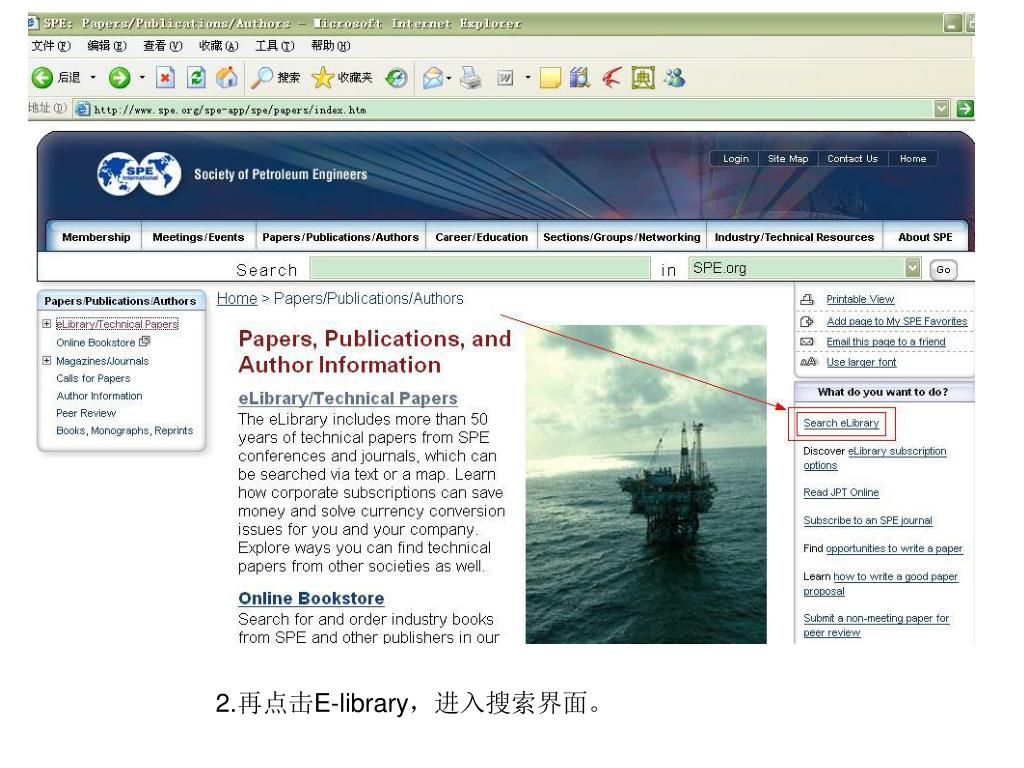Expand Magazines/Journals tree node
Image resolution: width=1024 pixels, height=768 pixels.
tap(46, 360)
